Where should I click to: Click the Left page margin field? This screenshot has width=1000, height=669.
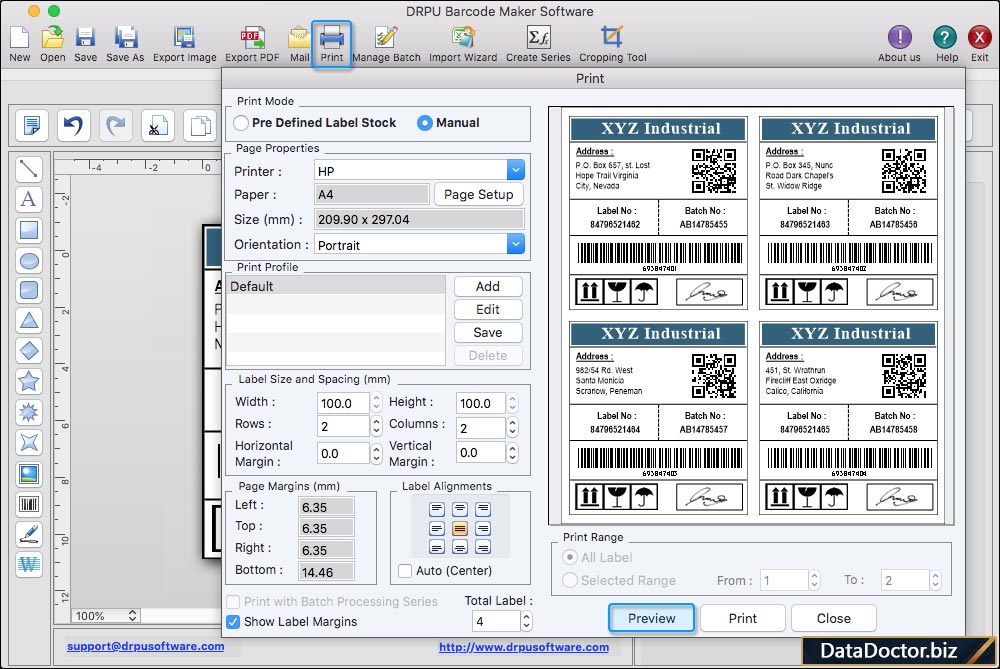(x=327, y=507)
